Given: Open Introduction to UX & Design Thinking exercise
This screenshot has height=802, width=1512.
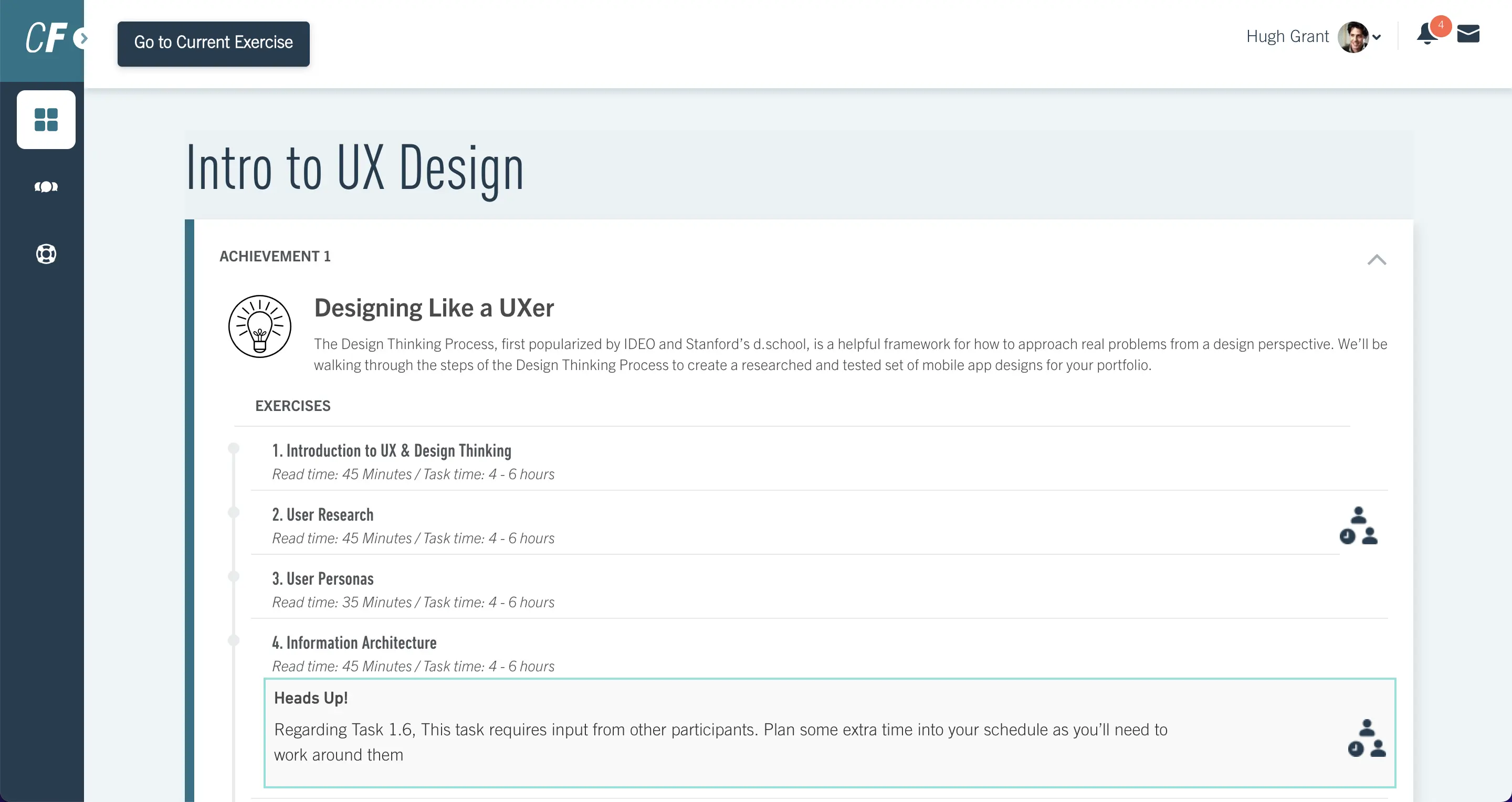Looking at the screenshot, I should click(x=392, y=450).
